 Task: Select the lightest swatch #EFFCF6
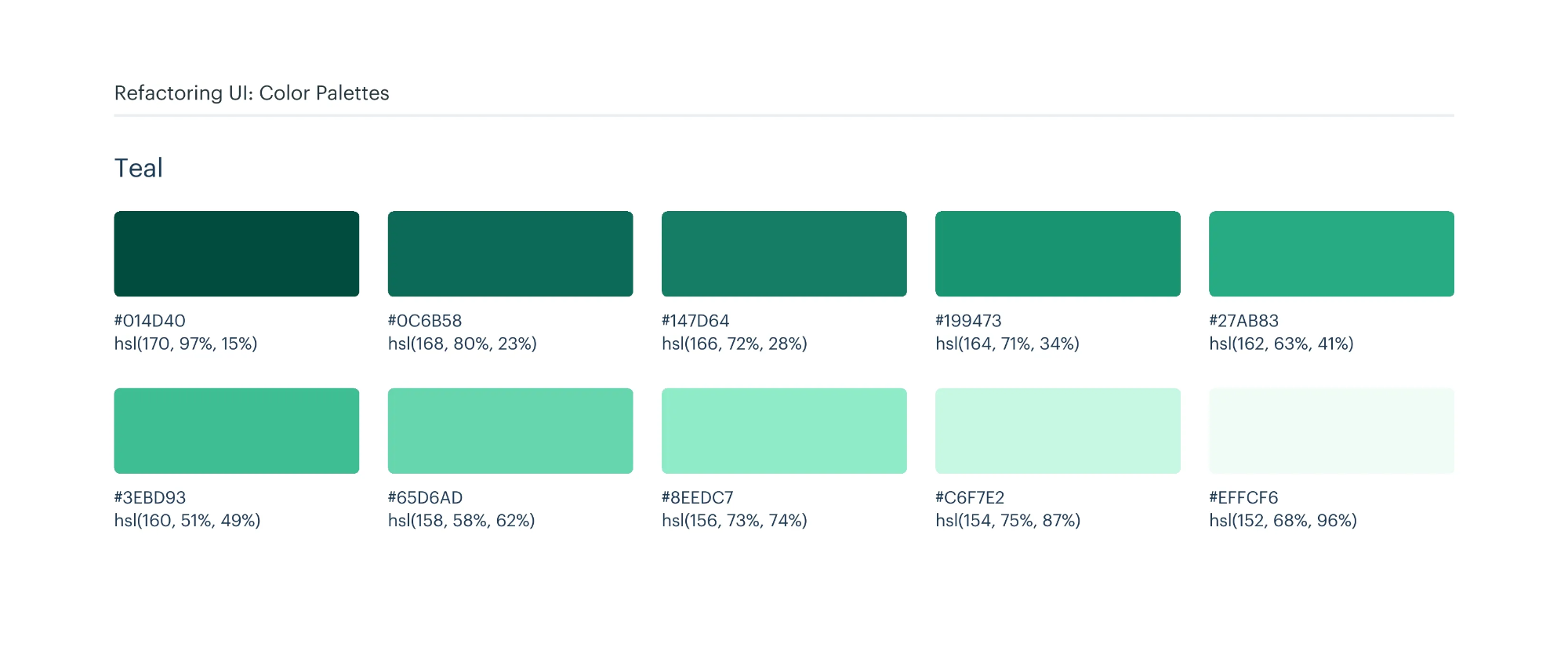1331,431
